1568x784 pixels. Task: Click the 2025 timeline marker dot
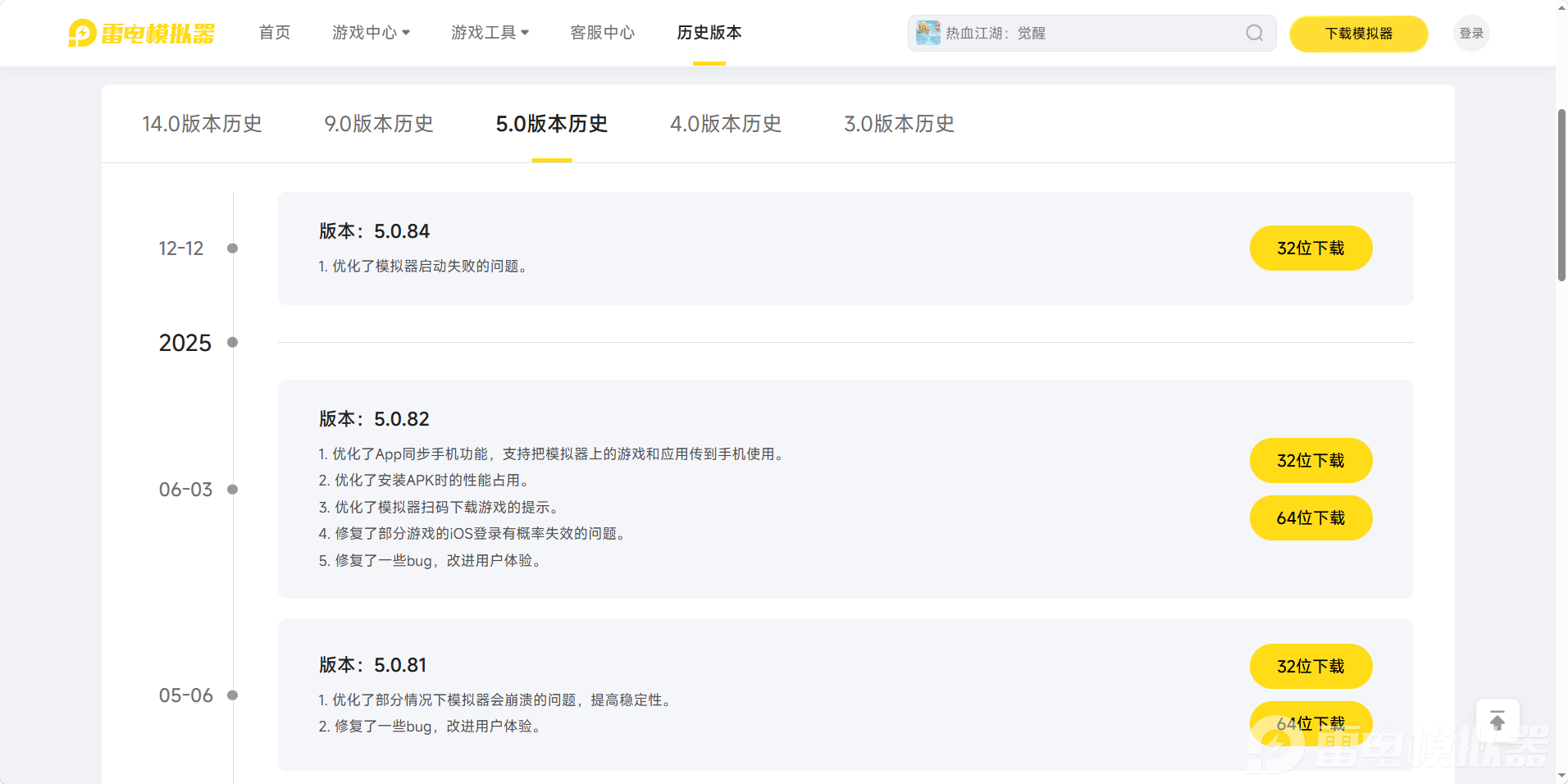tap(233, 343)
